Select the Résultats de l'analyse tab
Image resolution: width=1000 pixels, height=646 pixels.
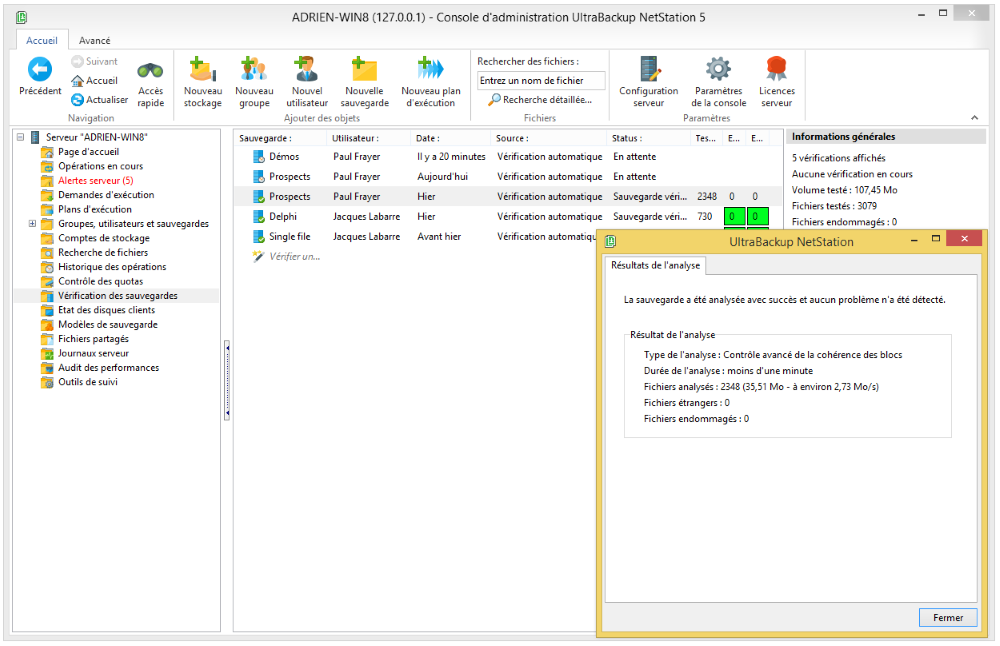[x=655, y=265]
